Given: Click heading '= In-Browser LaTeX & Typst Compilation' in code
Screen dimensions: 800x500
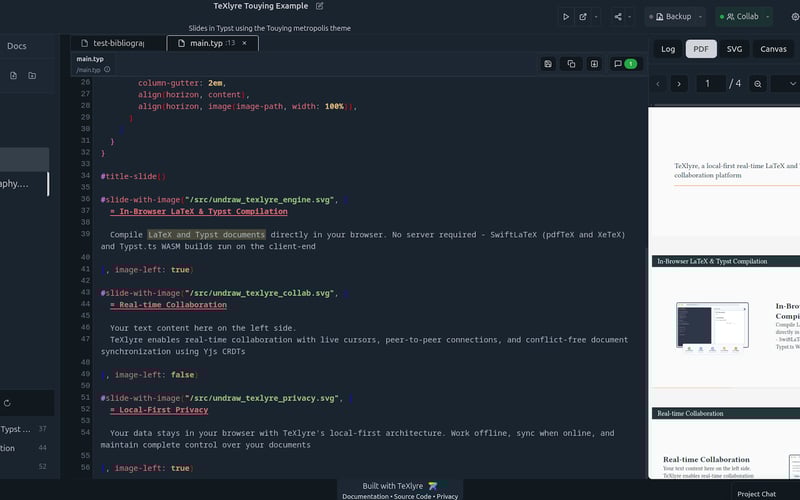Looking at the screenshot, I should [199, 211].
